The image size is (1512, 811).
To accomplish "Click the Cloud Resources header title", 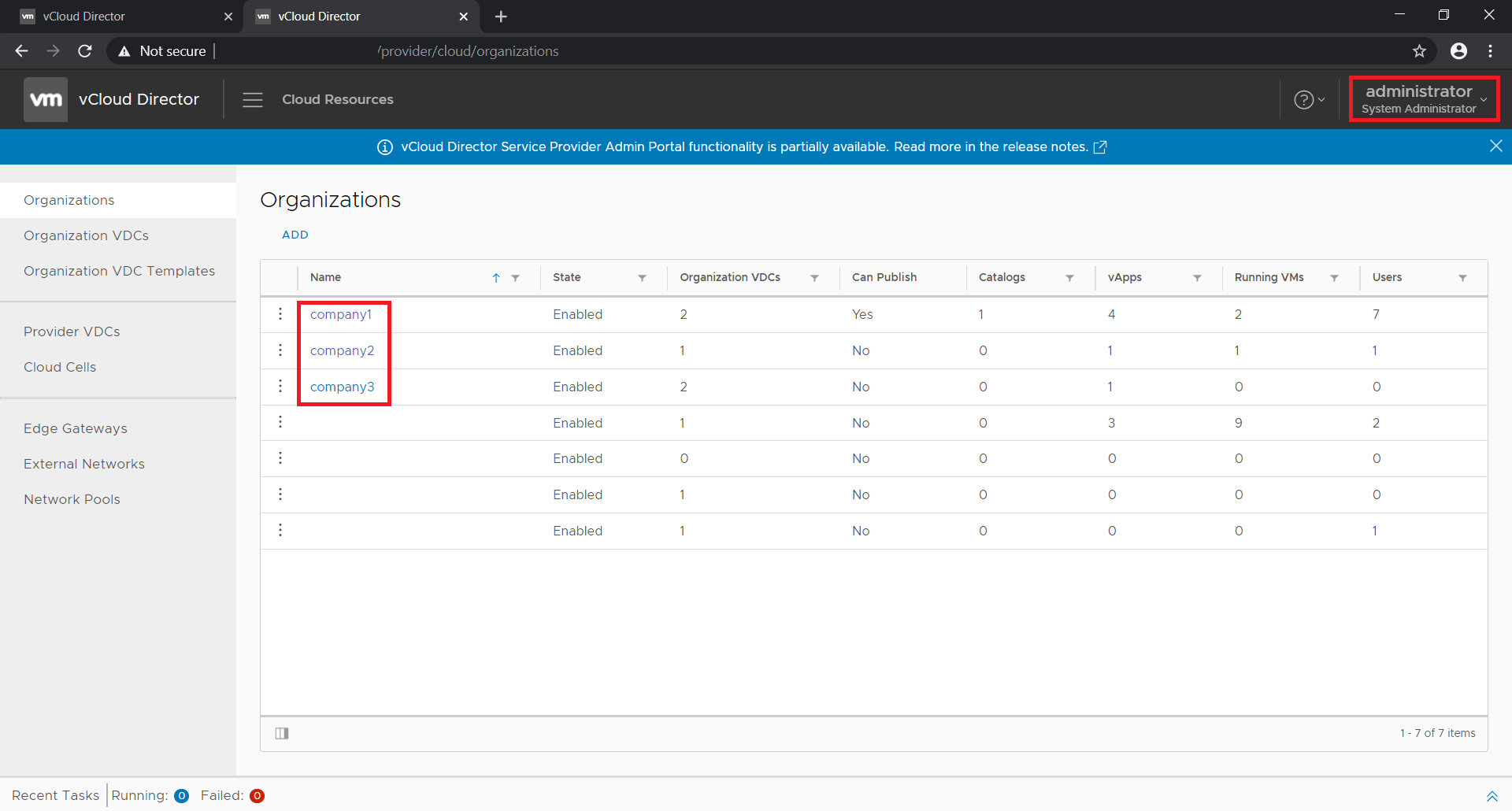I will pyautogui.click(x=338, y=100).
